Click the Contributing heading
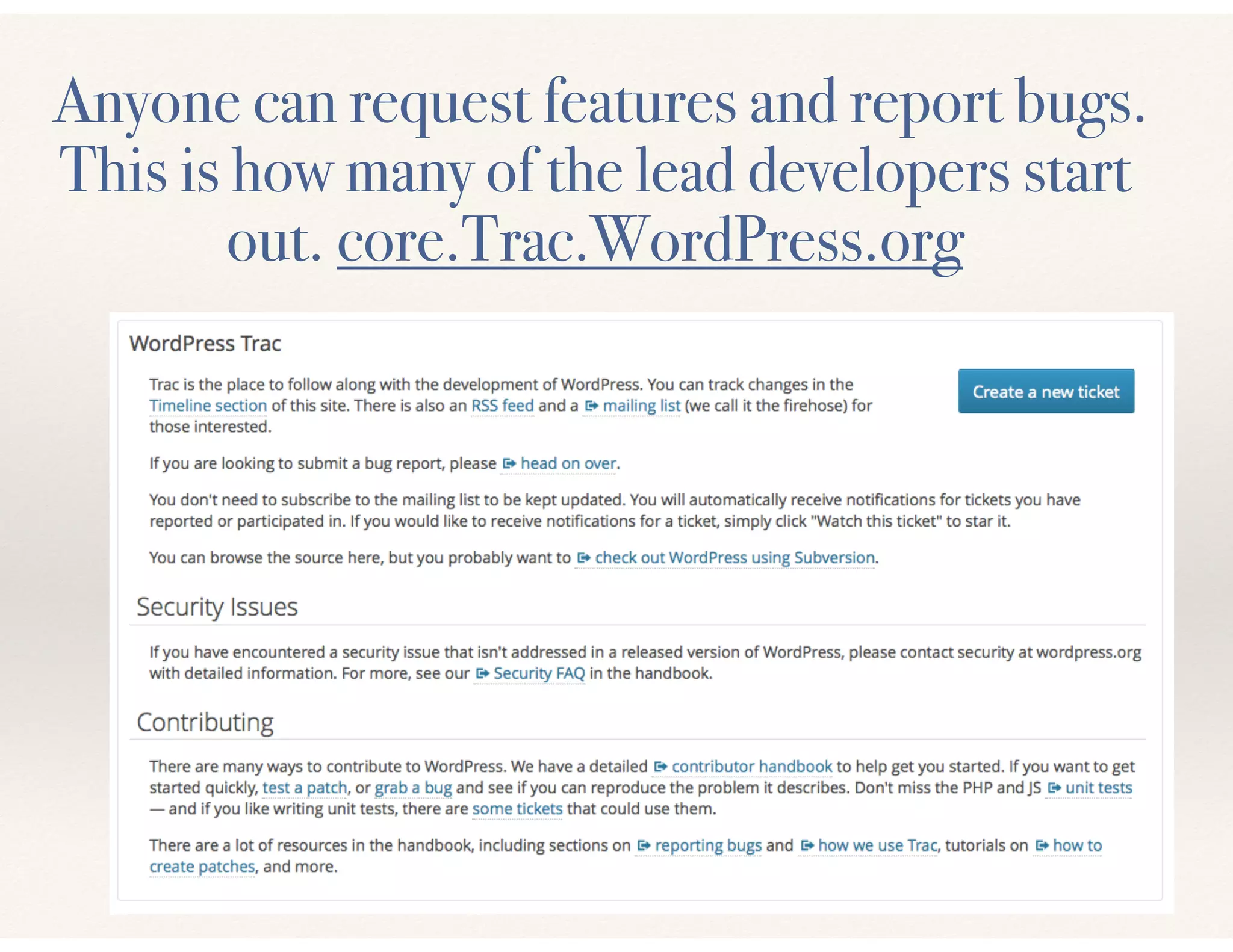Viewport: 1233px width, 952px height. pyautogui.click(x=205, y=722)
